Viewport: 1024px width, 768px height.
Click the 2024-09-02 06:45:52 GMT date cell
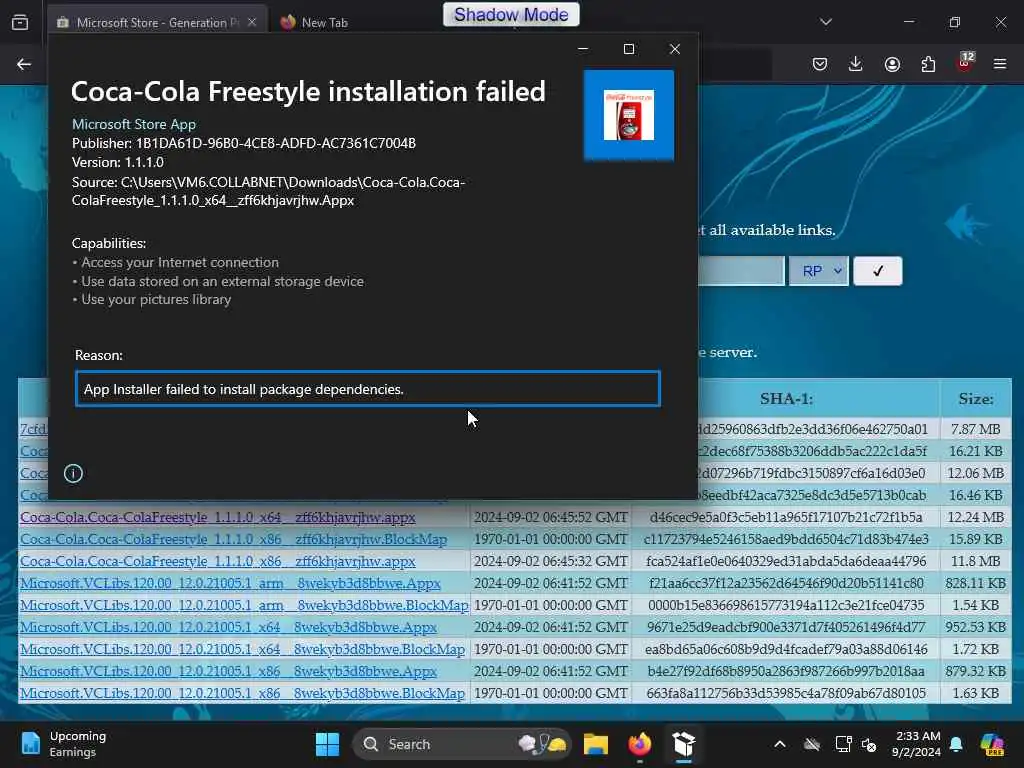(551, 517)
